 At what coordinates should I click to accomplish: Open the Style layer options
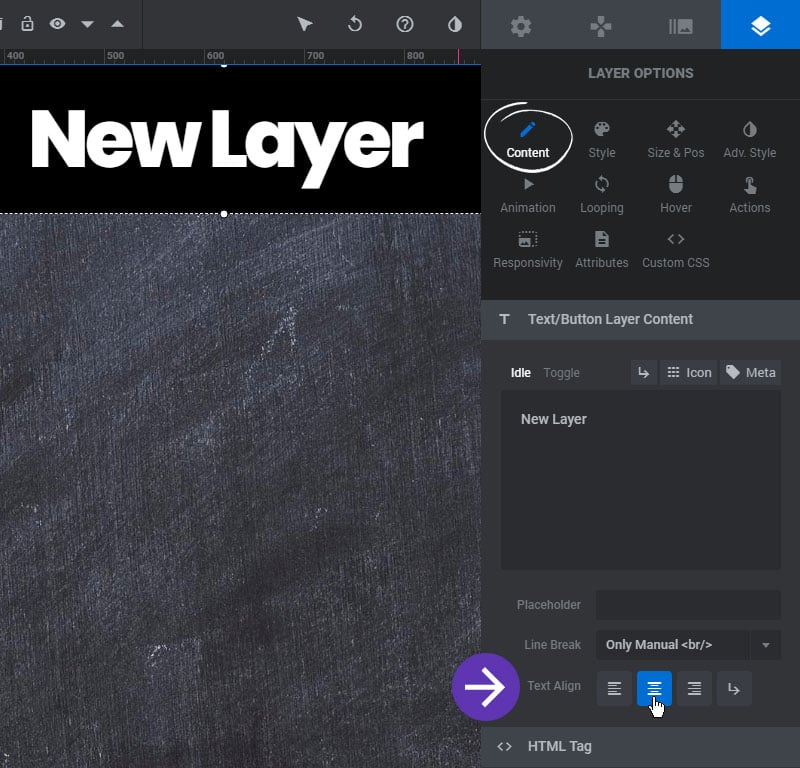coord(602,139)
